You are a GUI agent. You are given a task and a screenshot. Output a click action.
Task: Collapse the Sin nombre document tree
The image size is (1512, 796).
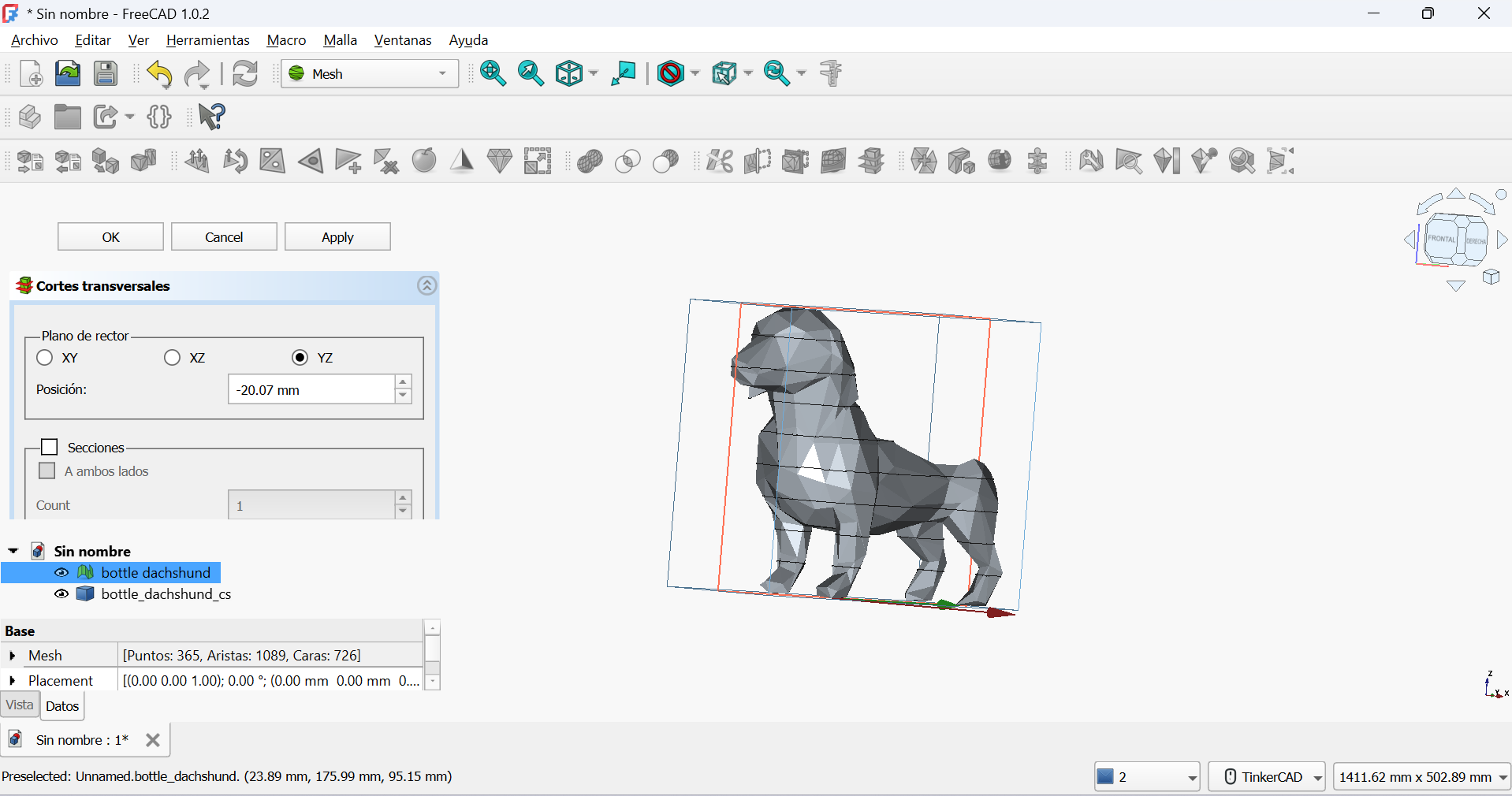click(x=13, y=551)
